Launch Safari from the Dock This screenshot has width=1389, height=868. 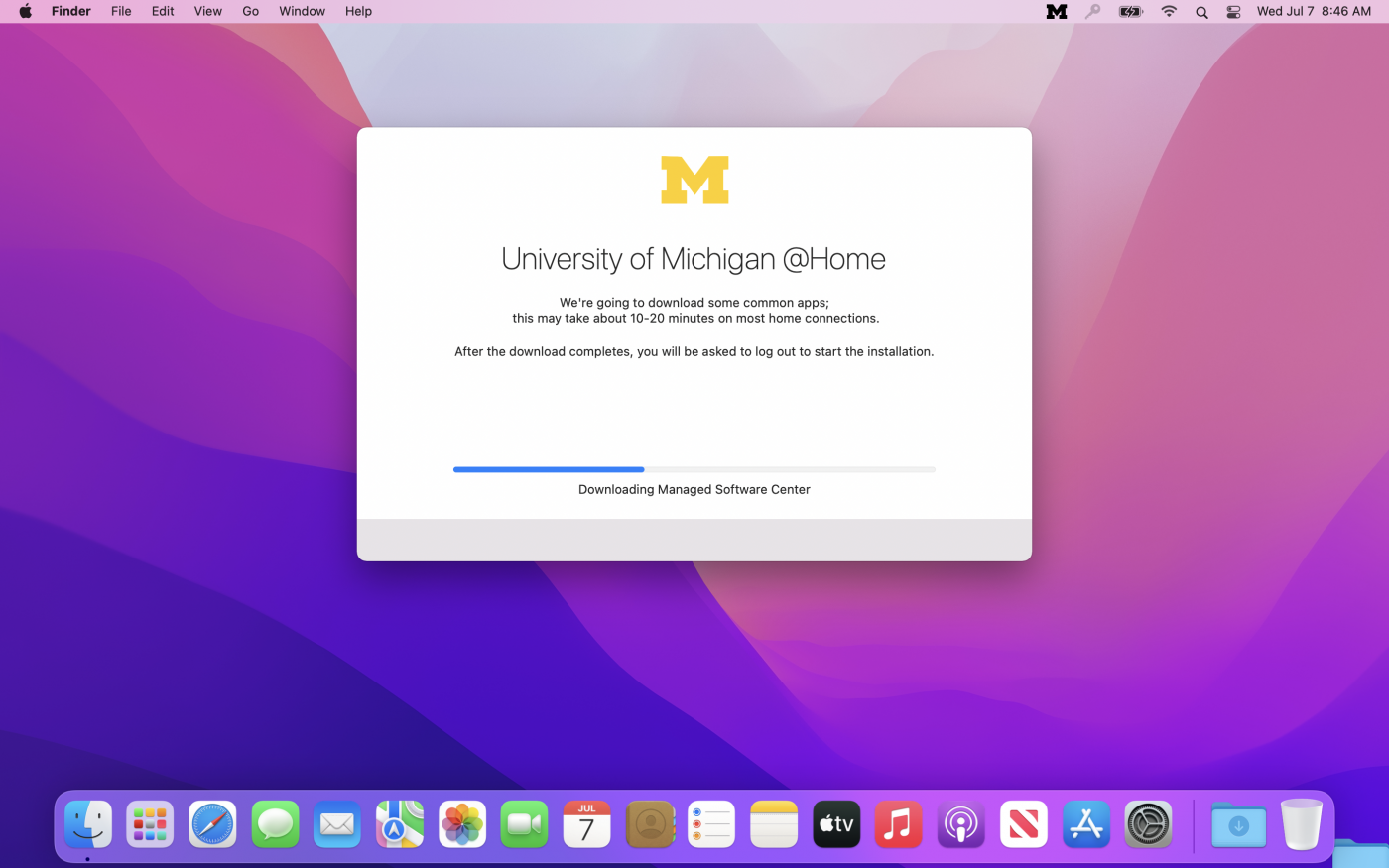212,824
